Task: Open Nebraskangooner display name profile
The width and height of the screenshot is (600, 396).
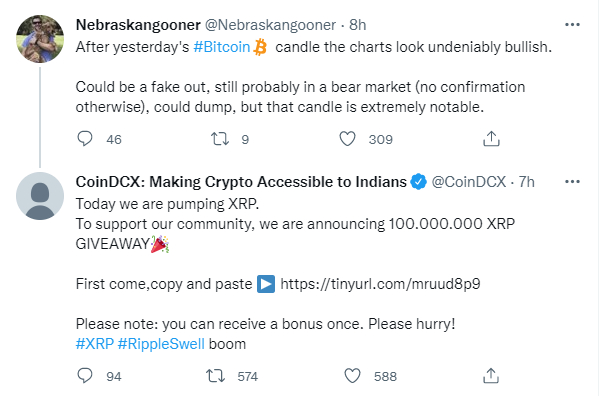Action: 138,25
